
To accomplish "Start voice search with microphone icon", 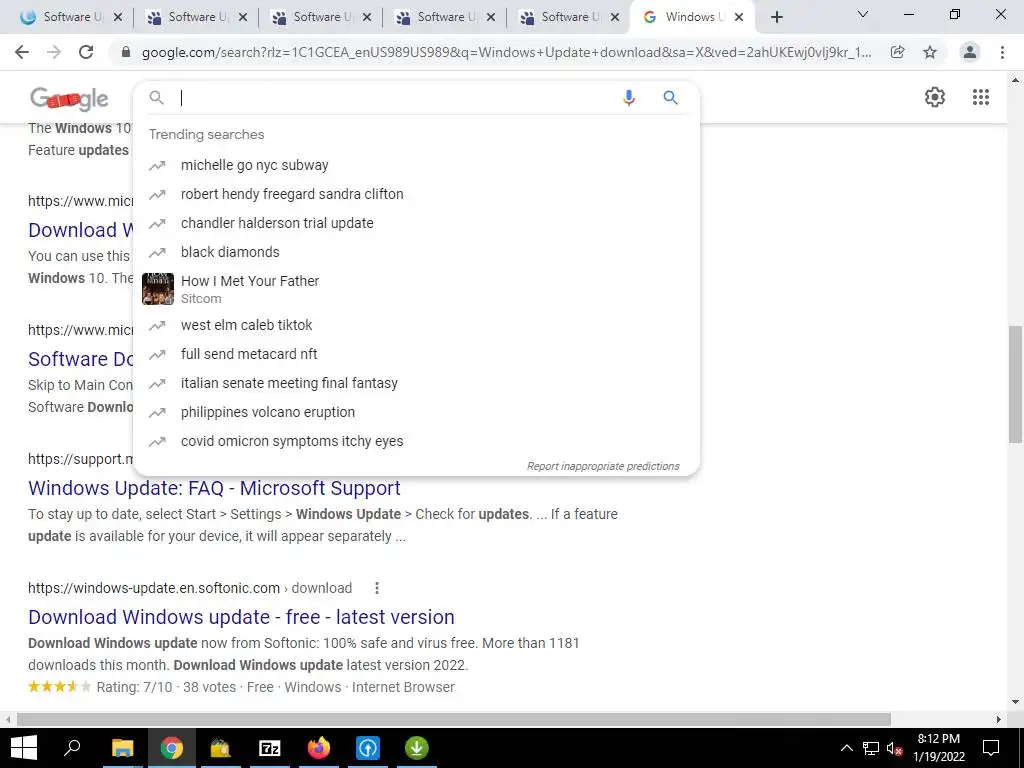I will pos(628,98).
